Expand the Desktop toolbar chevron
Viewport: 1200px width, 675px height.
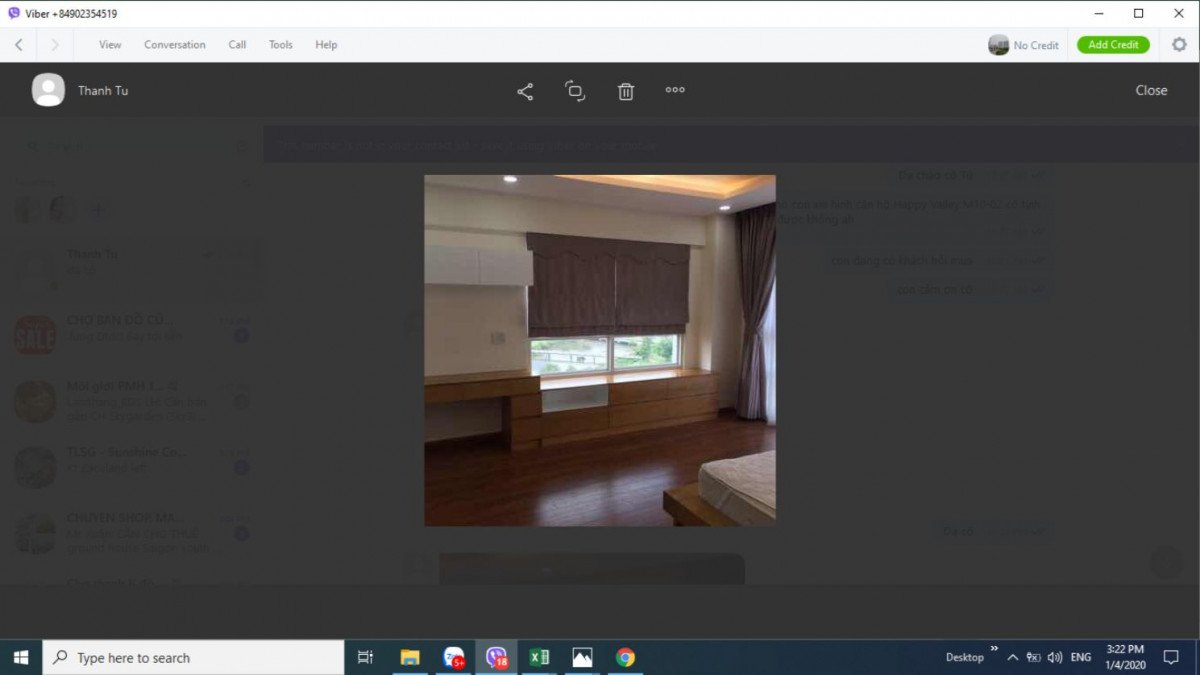[x=994, y=649]
